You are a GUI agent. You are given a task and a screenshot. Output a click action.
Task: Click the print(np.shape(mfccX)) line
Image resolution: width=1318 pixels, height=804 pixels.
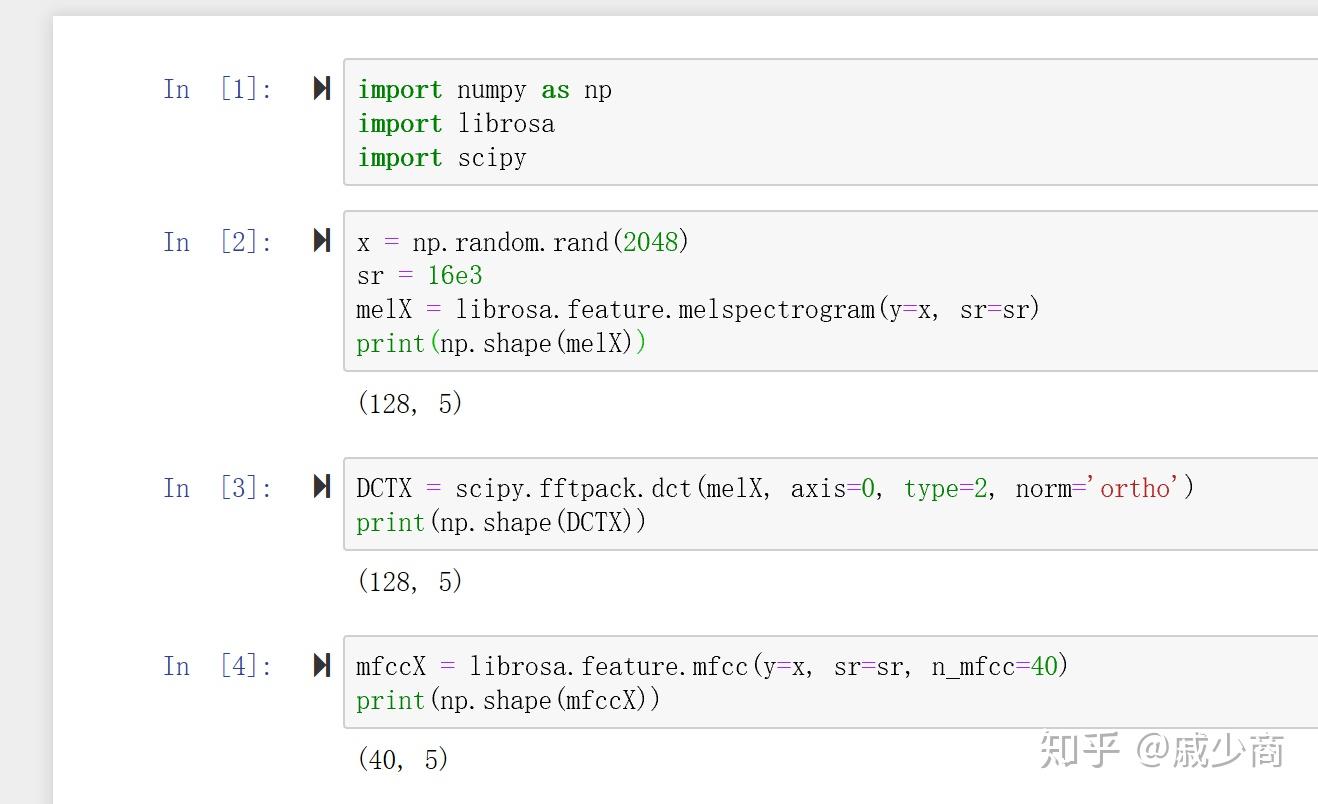click(x=508, y=700)
